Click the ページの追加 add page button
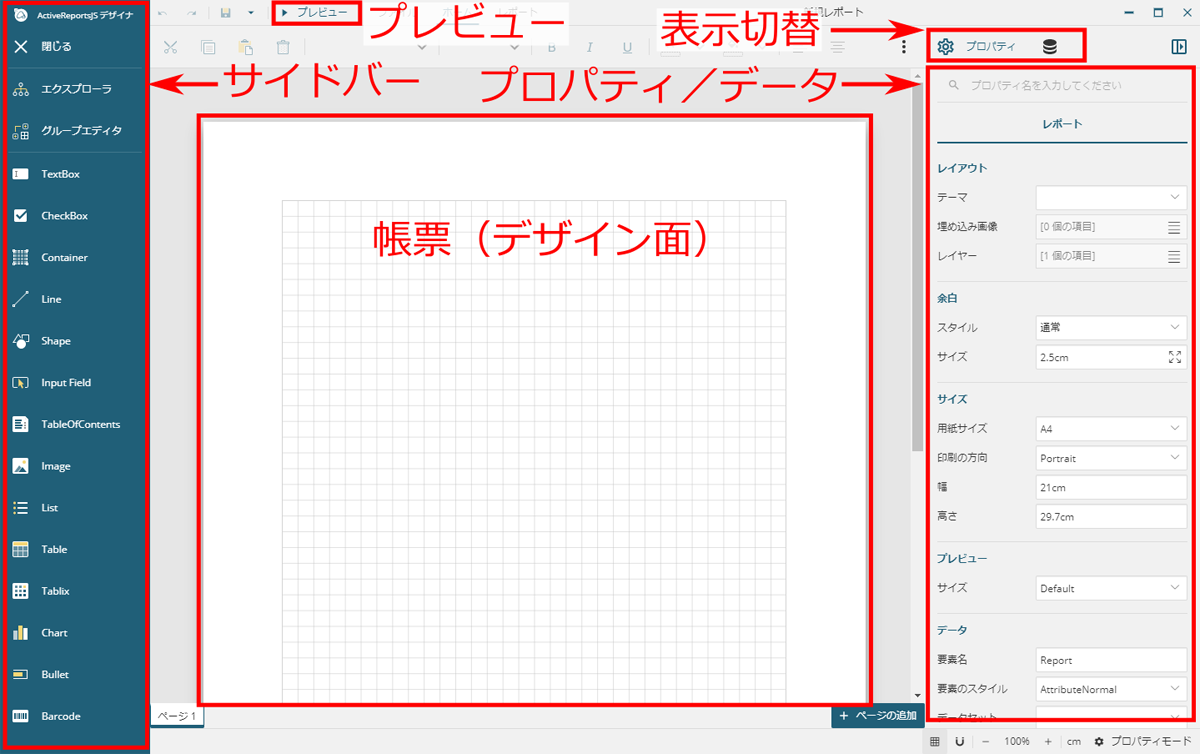This screenshot has height=754, width=1200. tap(877, 716)
